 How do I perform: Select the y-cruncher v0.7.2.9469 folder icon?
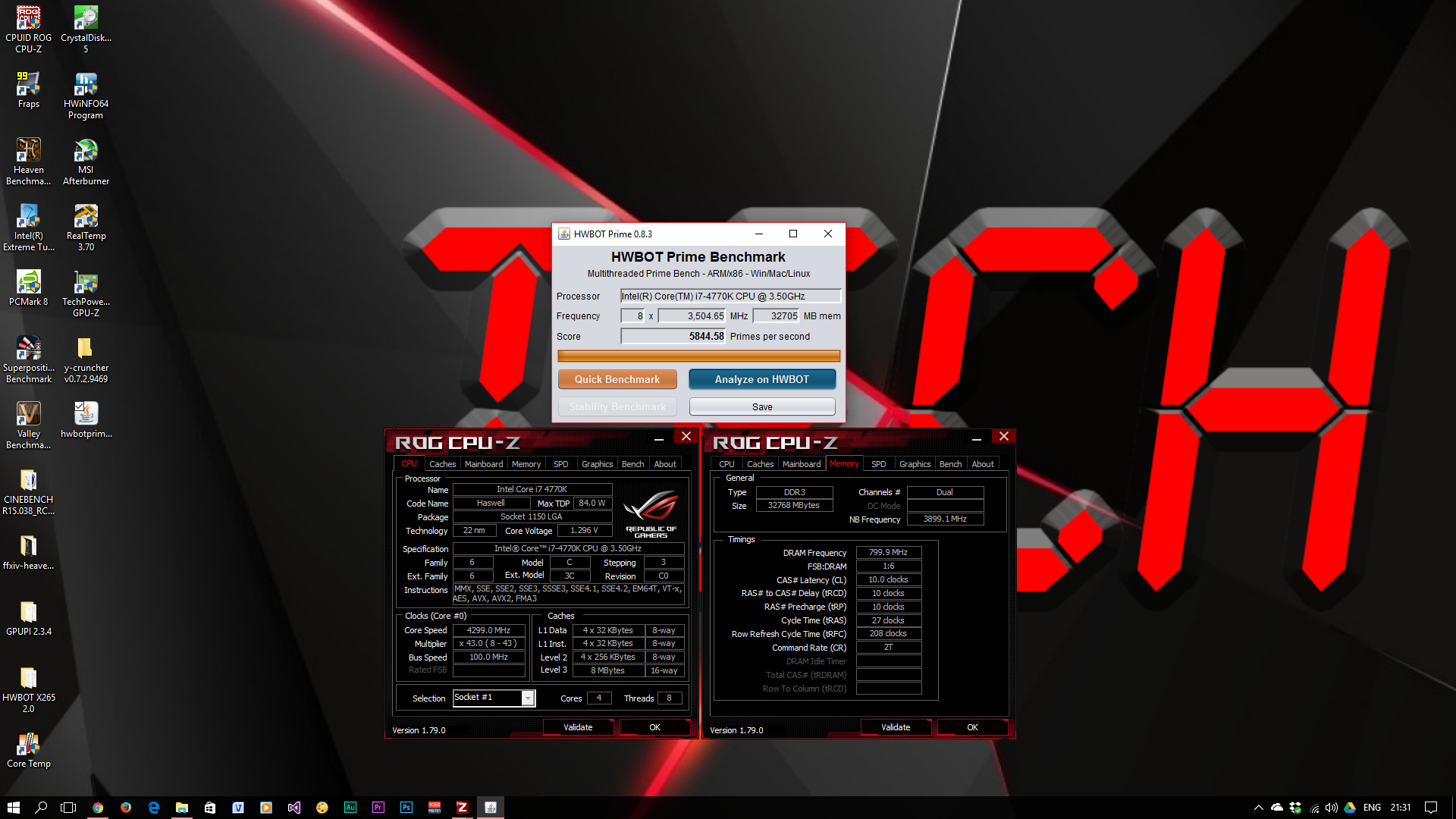[86, 360]
